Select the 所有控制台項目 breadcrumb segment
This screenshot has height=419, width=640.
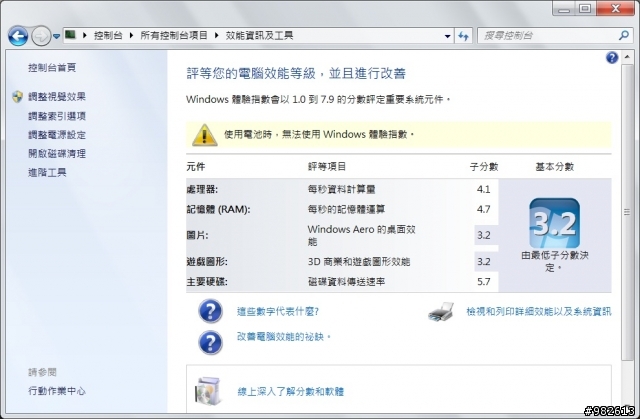tap(174, 35)
